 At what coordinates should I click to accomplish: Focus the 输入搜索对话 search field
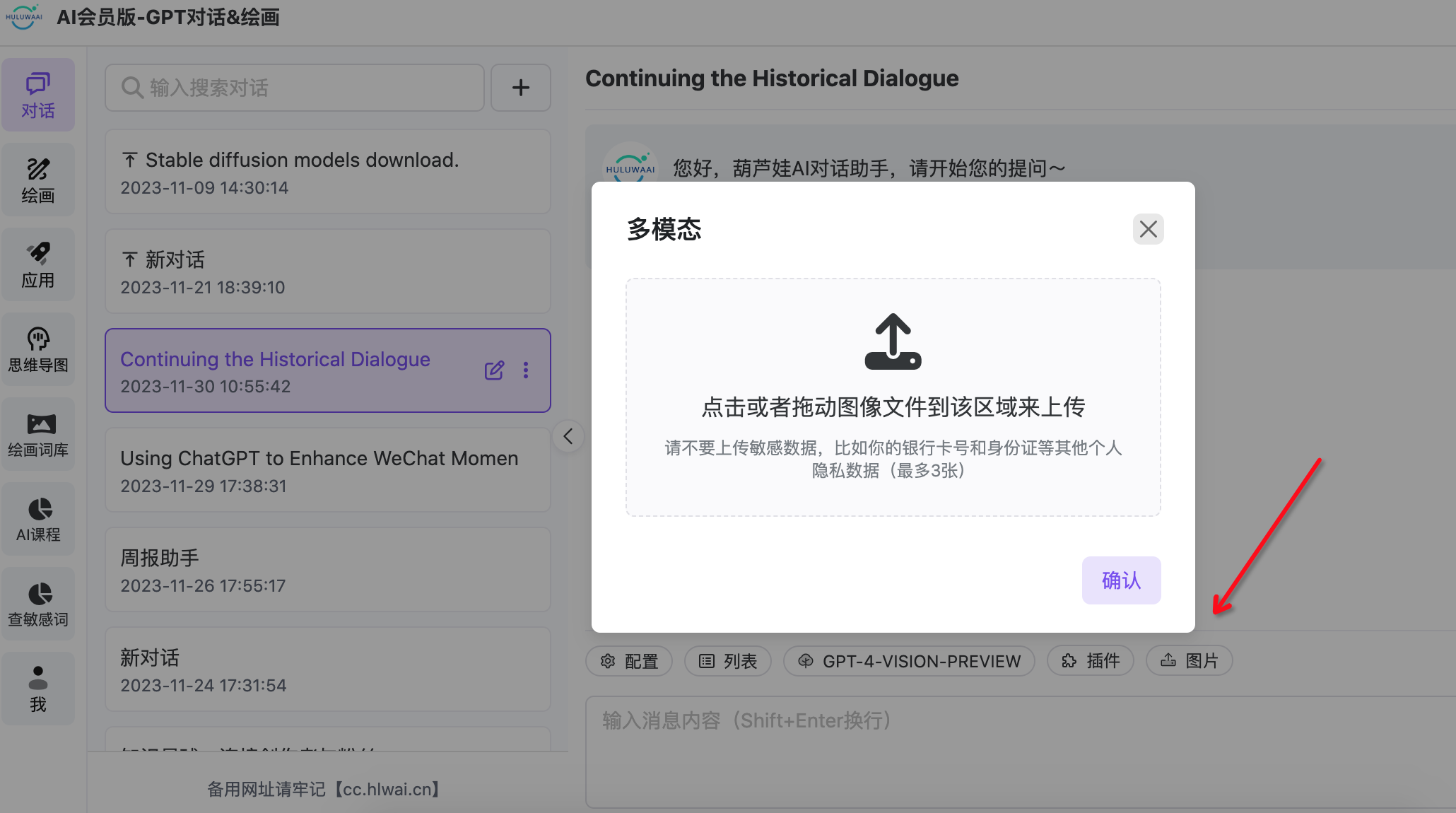[295, 88]
